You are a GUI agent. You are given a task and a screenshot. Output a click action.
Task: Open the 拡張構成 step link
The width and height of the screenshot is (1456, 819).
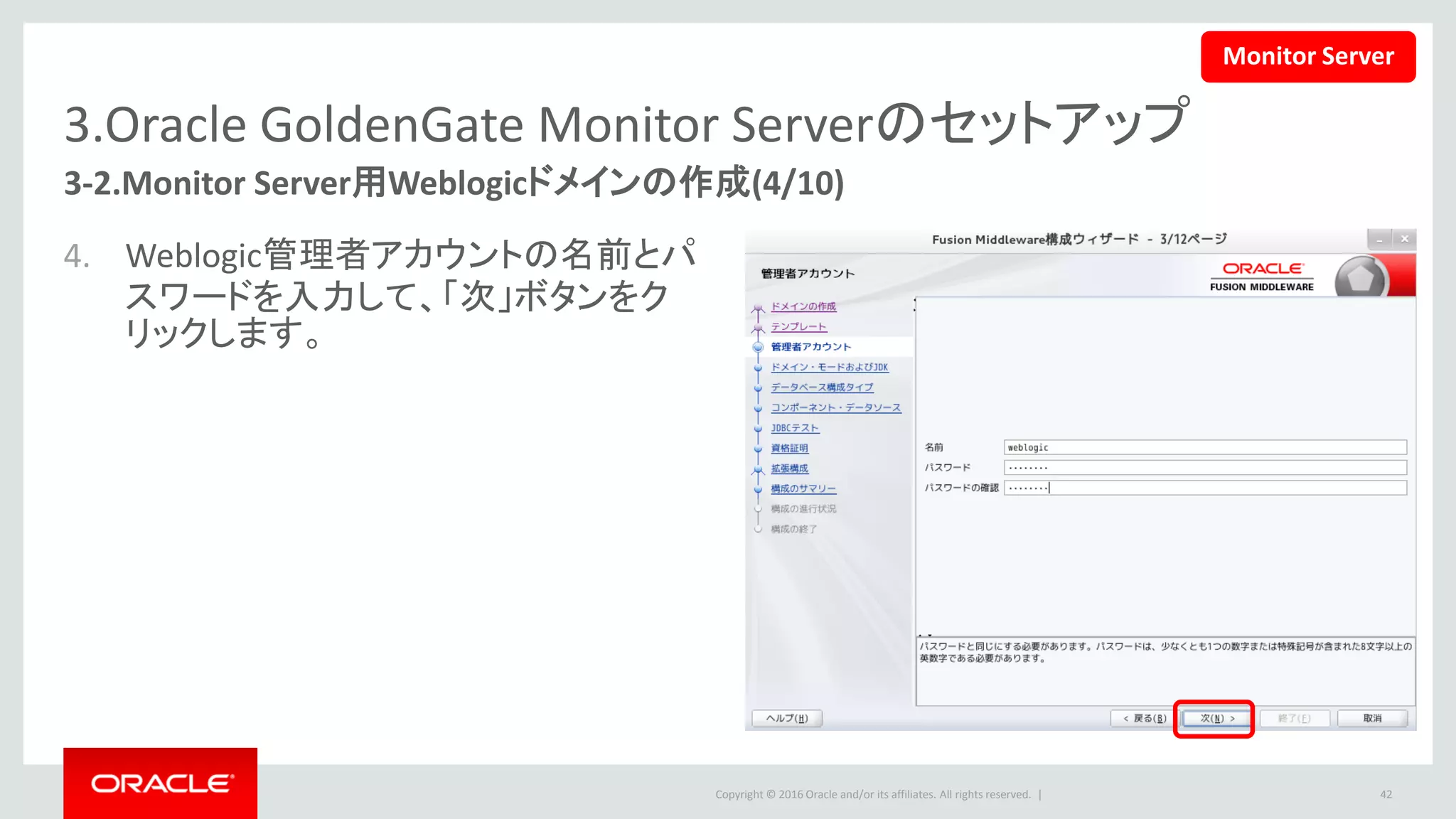pyautogui.click(x=789, y=469)
